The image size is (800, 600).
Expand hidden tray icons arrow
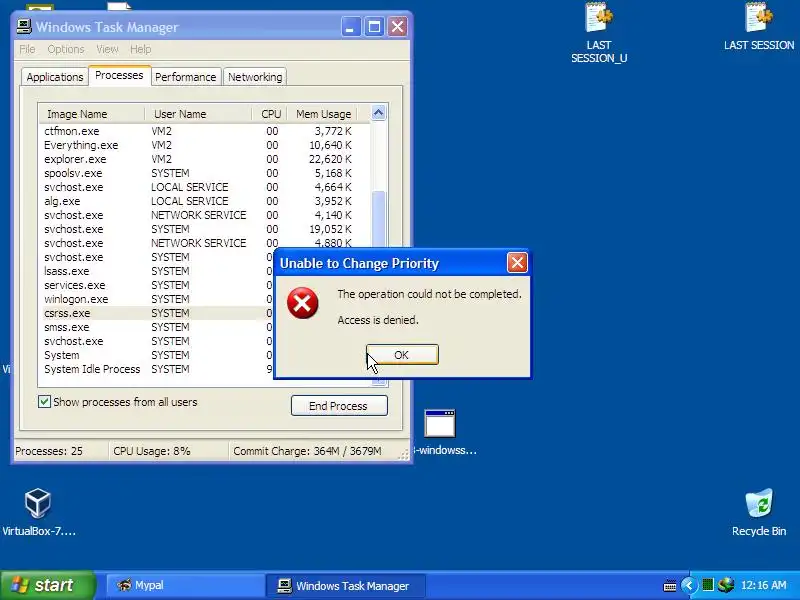point(689,585)
